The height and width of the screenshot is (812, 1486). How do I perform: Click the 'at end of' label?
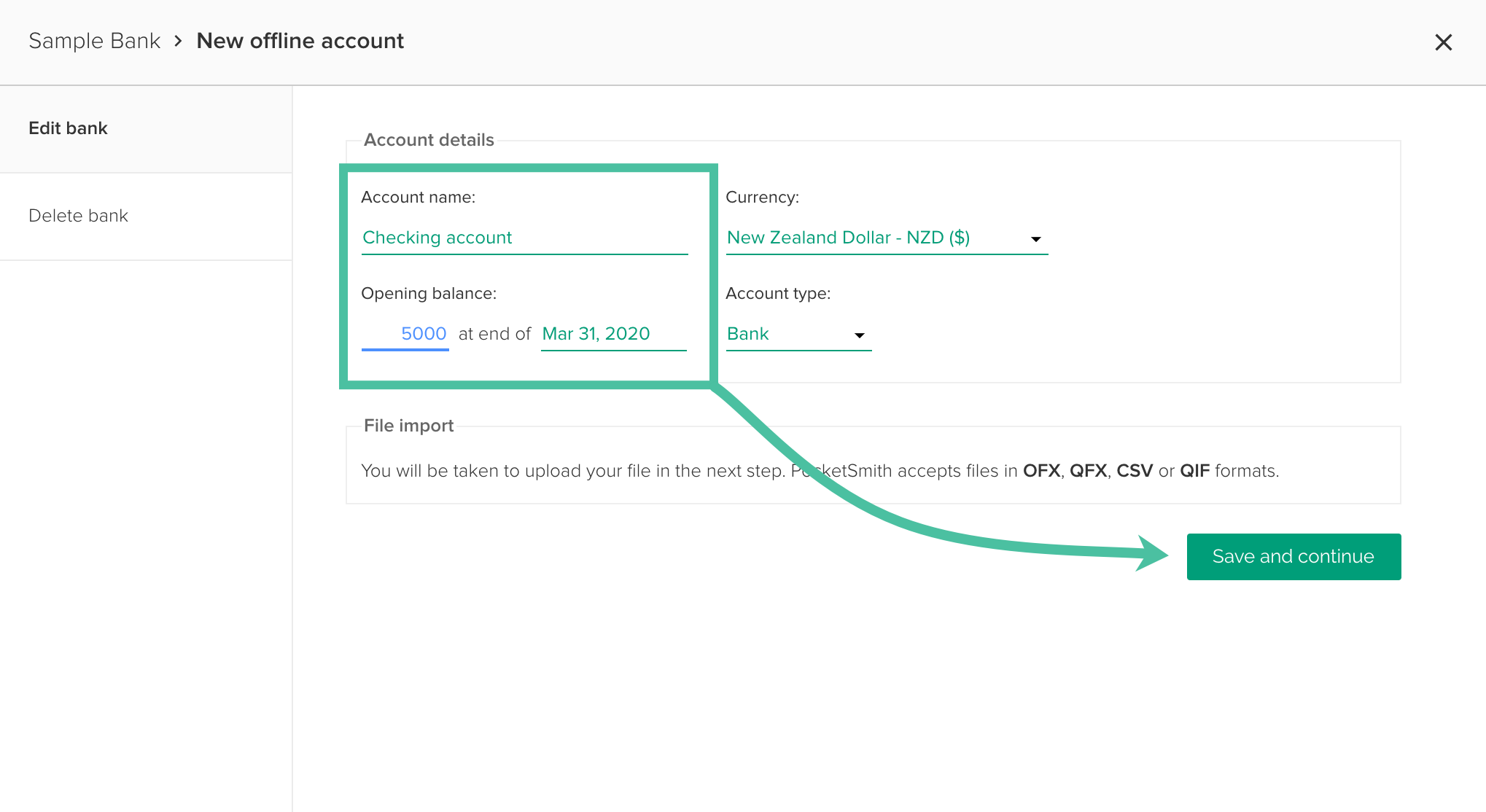[x=494, y=334]
